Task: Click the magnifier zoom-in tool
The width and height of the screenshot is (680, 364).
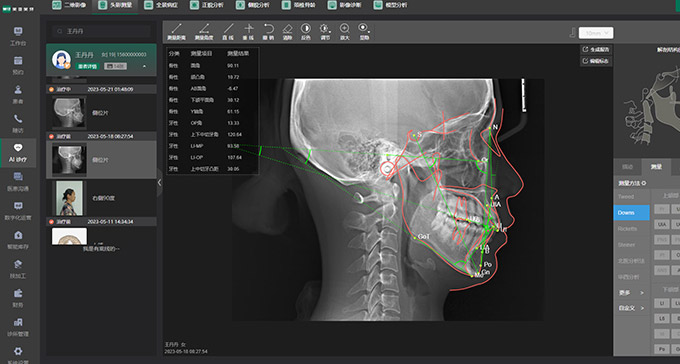Action: tap(344, 32)
